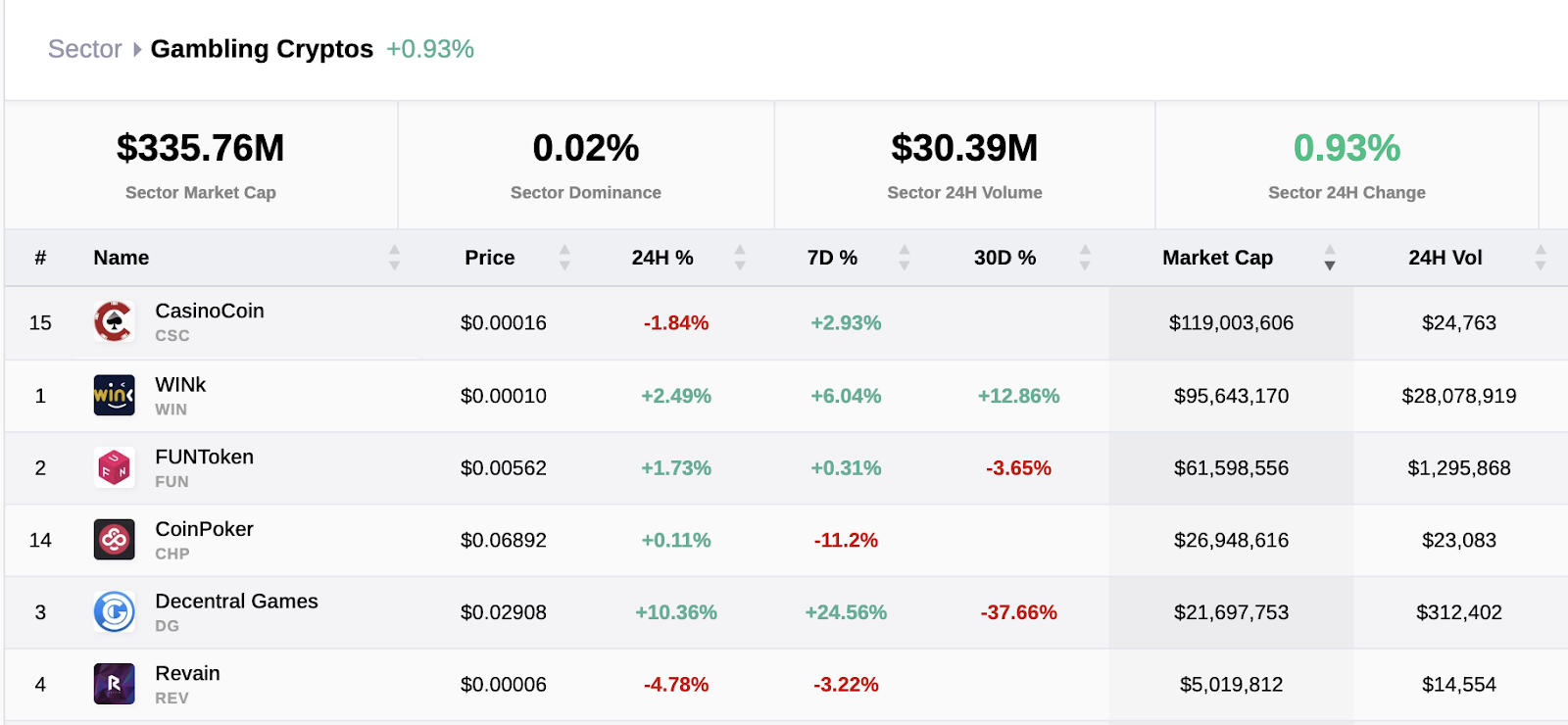Select the $30.39M Sector 24H Volume value
This screenshot has height=725, width=1568.
pyautogui.click(x=964, y=148)
